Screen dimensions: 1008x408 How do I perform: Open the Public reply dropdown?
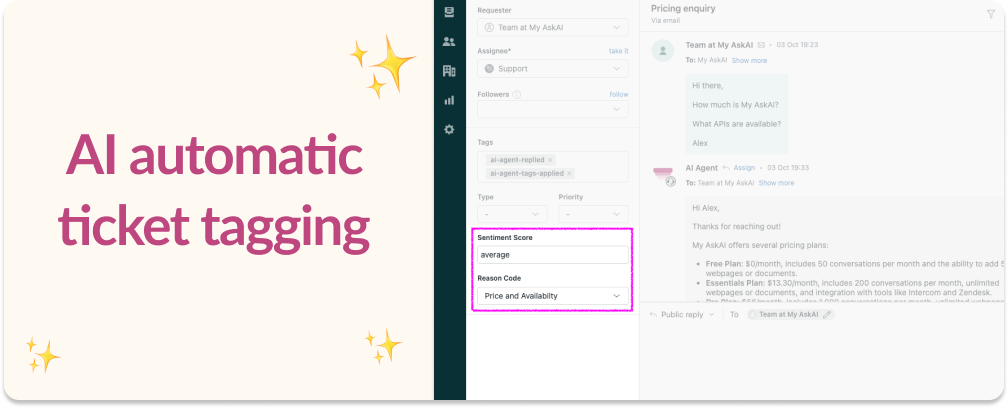coord(681,315)
